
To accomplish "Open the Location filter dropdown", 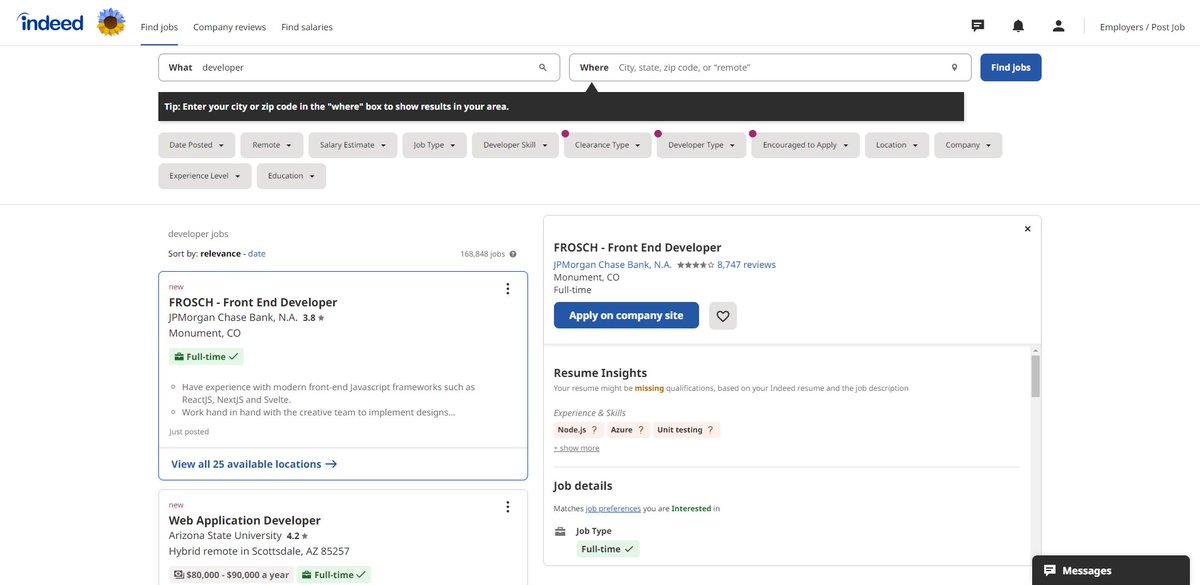I will coord(897,145).
